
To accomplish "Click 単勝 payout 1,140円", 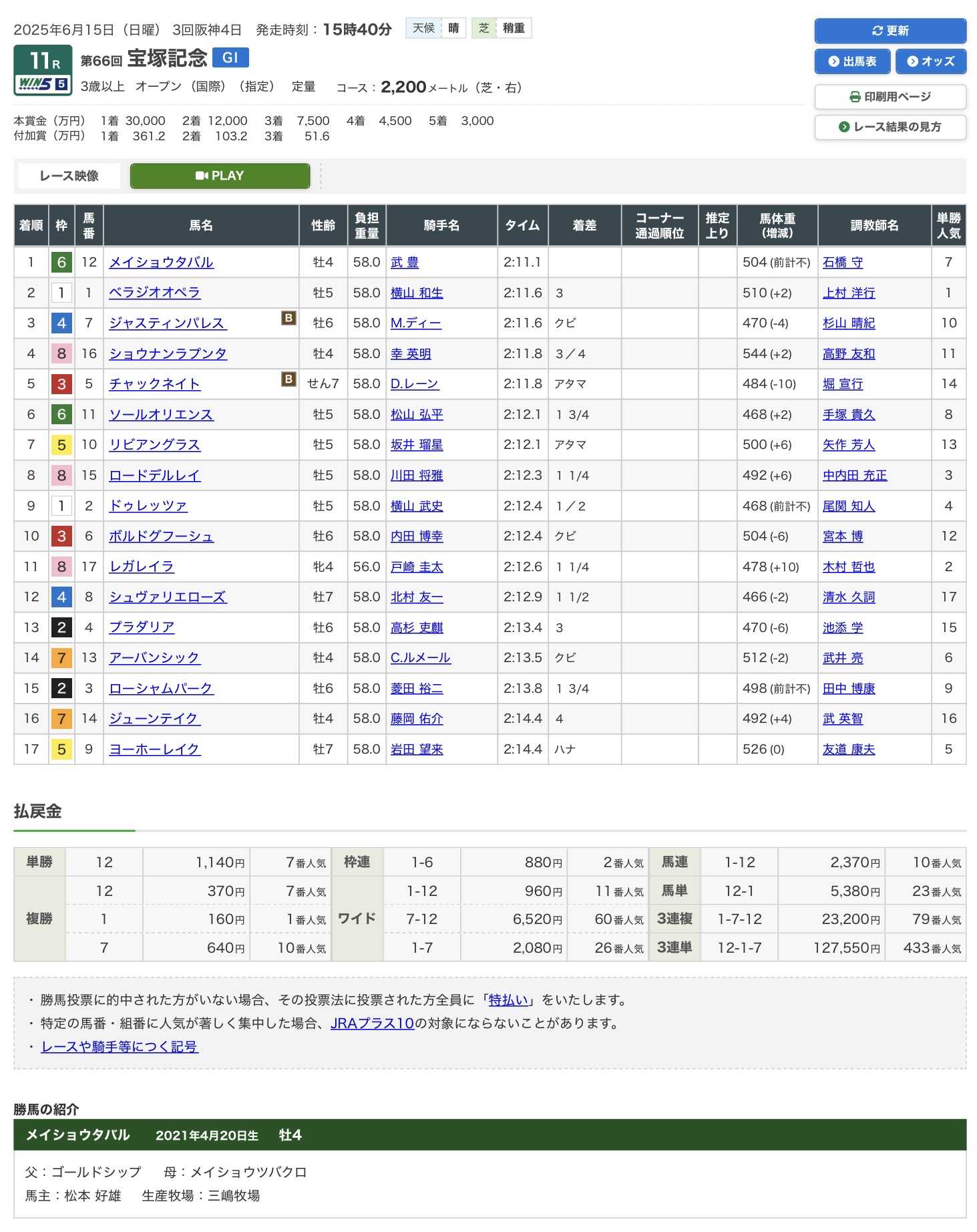I will (220, 863).
